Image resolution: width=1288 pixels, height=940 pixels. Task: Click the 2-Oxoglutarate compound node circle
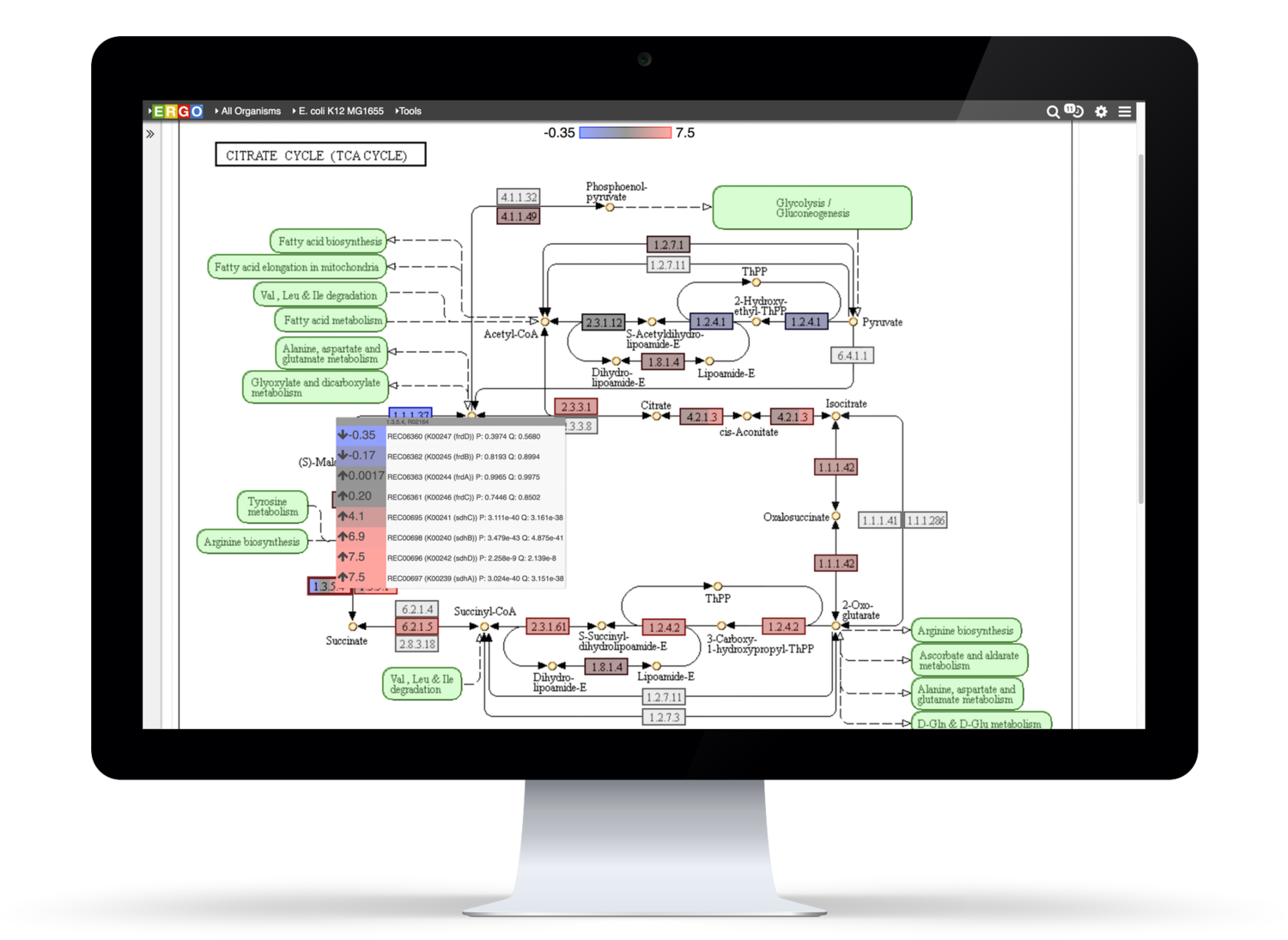click(x=835, y=627)
